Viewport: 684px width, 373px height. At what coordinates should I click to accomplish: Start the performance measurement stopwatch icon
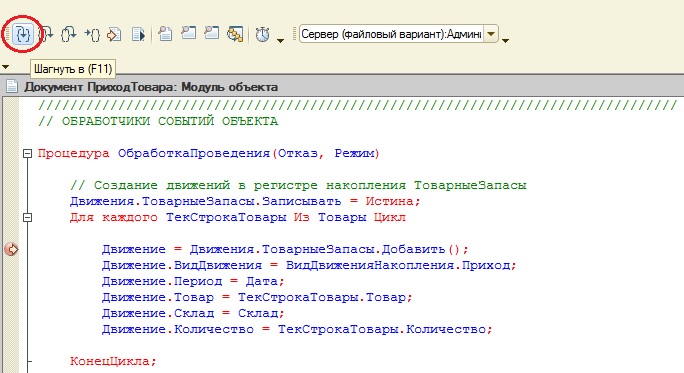(262, 34)
